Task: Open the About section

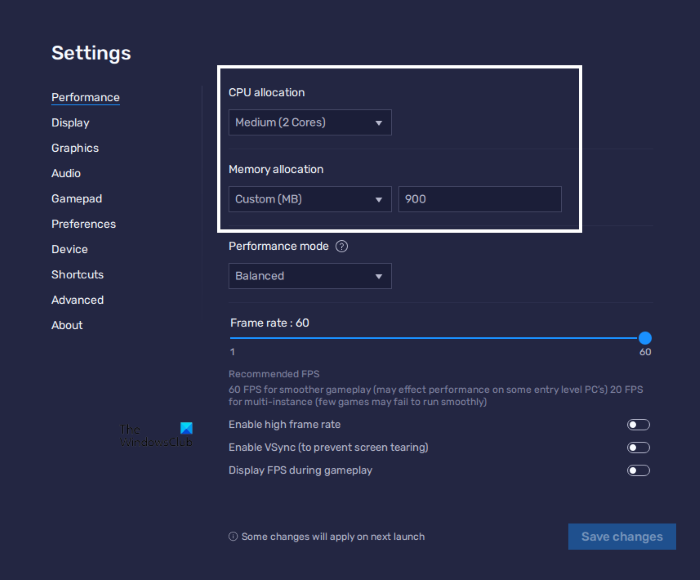Action: tap(67, 325)
